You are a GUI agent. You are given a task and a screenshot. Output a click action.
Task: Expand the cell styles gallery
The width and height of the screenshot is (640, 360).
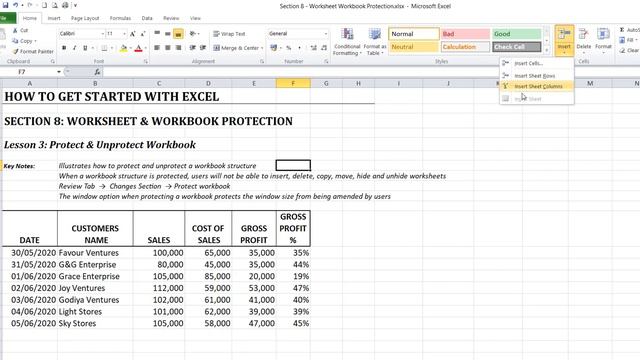point(547,50)
